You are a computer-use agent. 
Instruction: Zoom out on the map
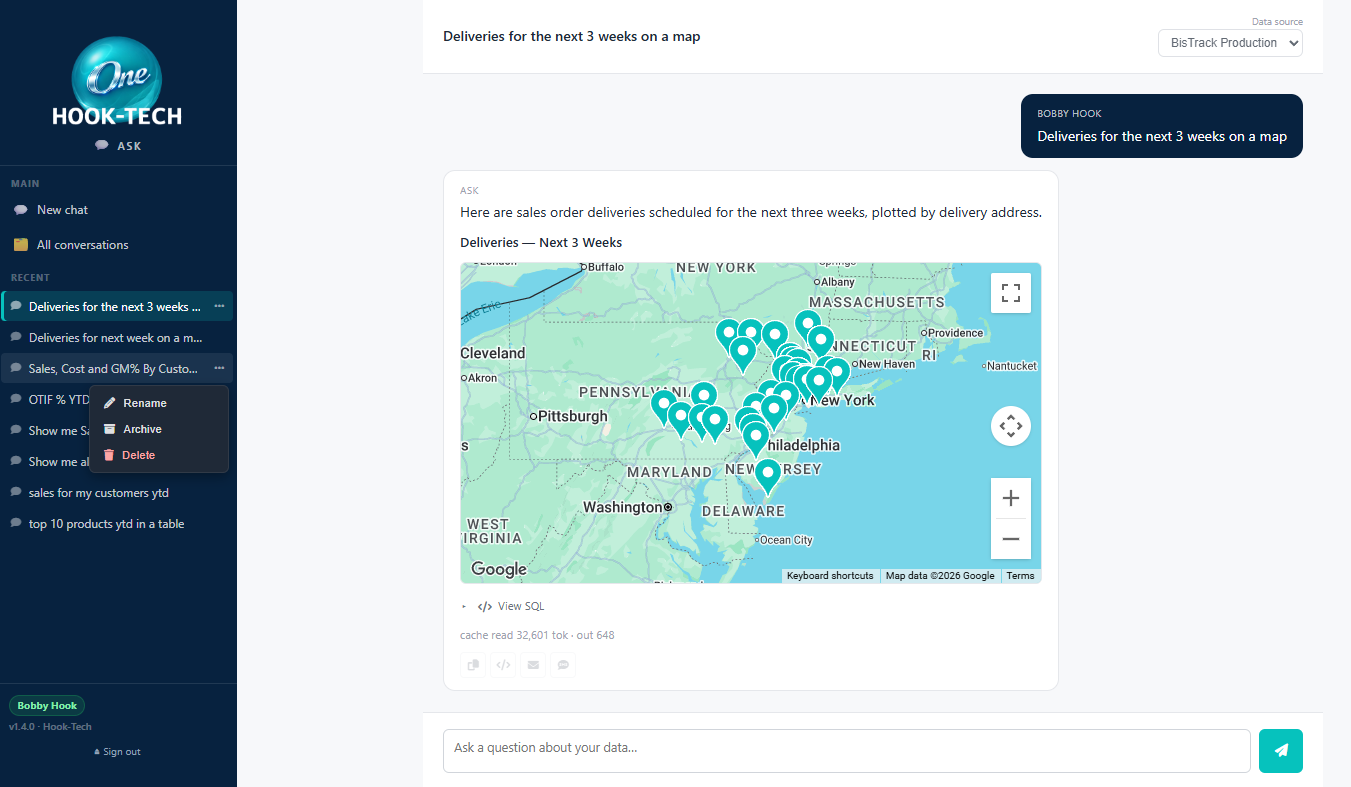(x=1011, y=539)
